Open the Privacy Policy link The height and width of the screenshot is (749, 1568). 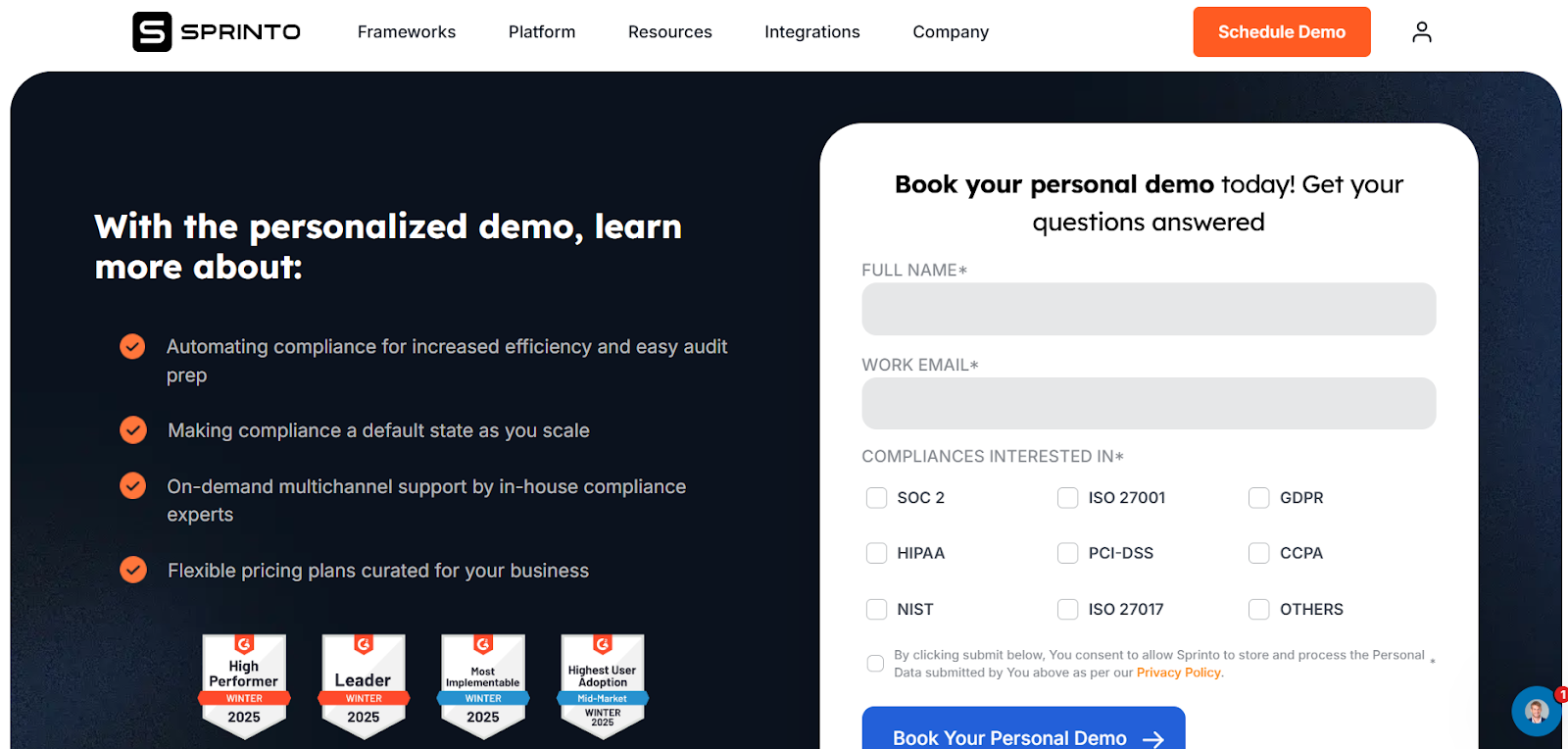(x=1178, y=673)
